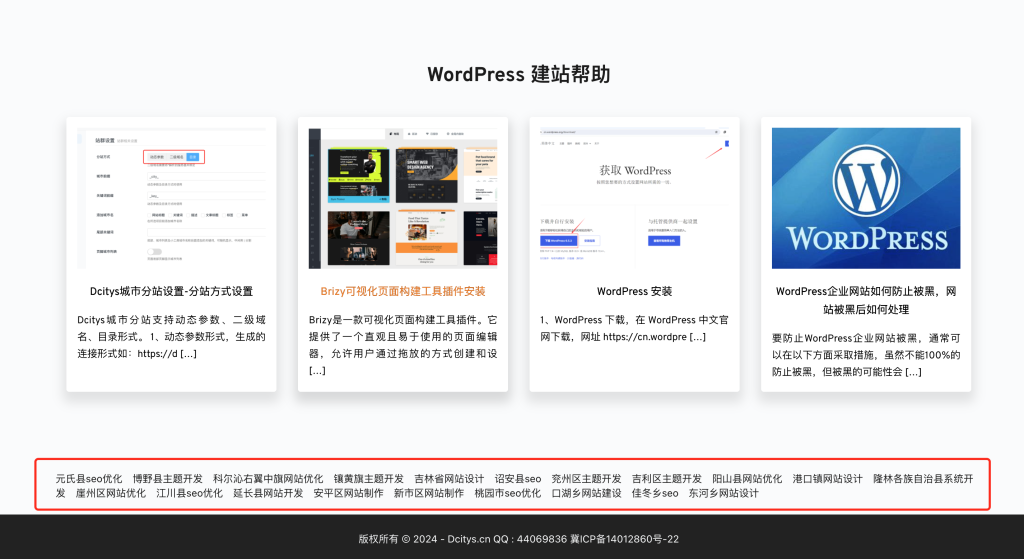Click the blue WordPress logo image

tap(865, 197)
